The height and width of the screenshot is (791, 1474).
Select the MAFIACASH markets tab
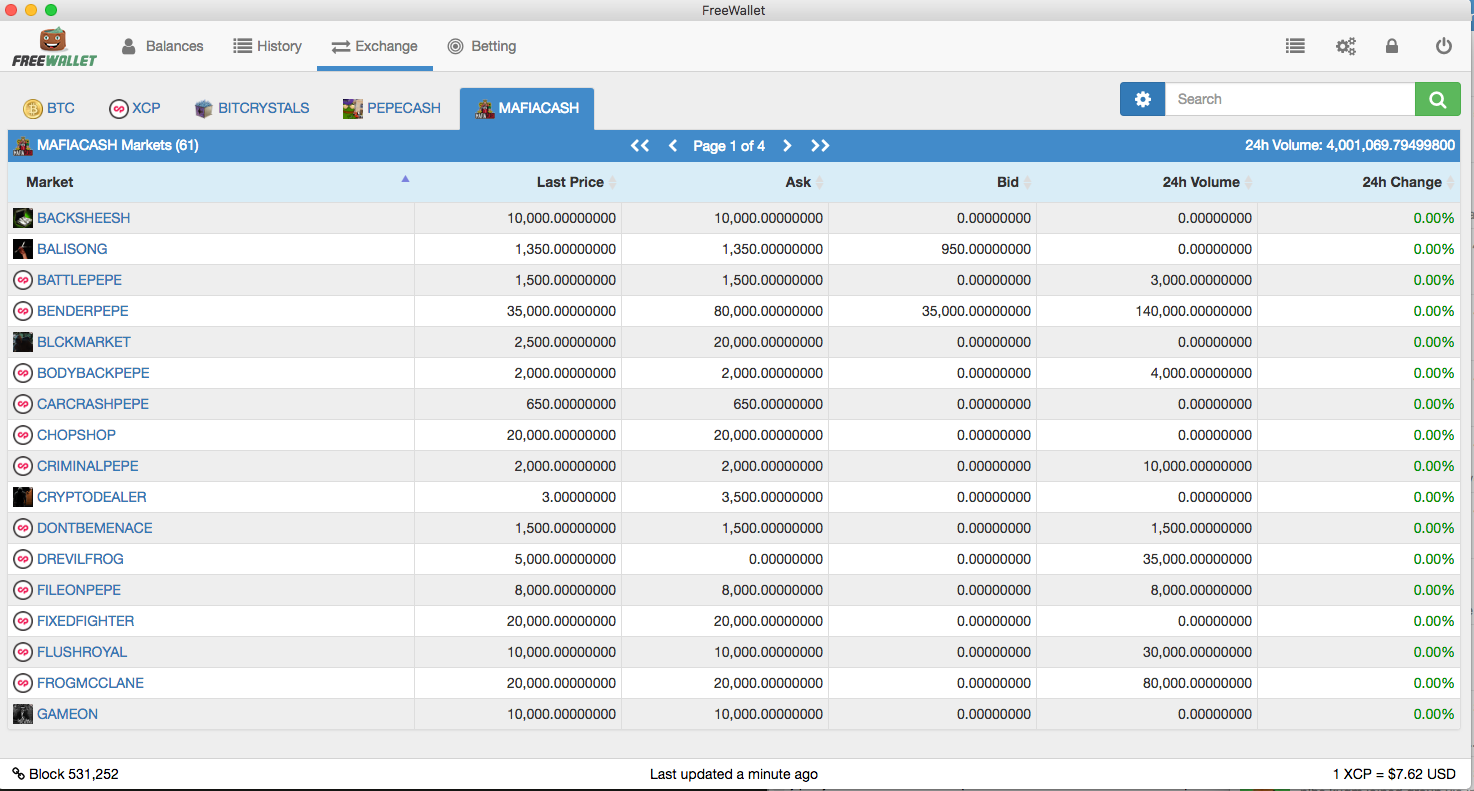pyautogui.click(x=527, y=108)
